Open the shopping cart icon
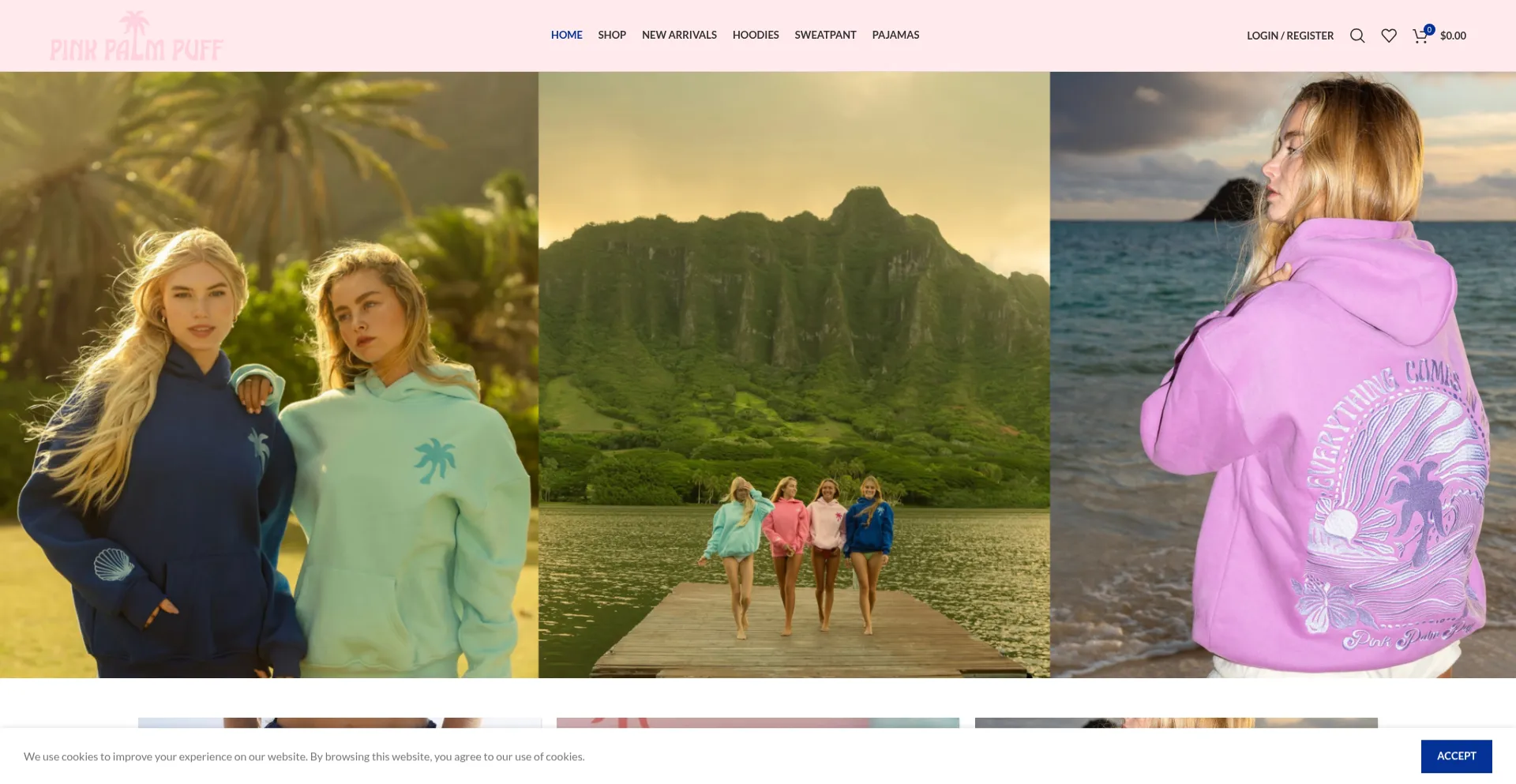The width and height of the screenshot is (1516, 784). [1419, 36]
